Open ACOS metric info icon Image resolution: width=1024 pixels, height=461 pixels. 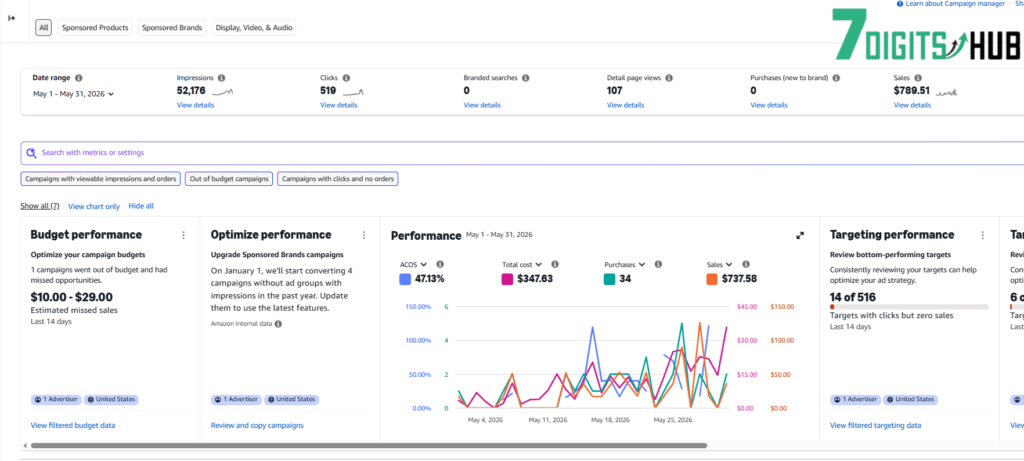click(440, 264)
